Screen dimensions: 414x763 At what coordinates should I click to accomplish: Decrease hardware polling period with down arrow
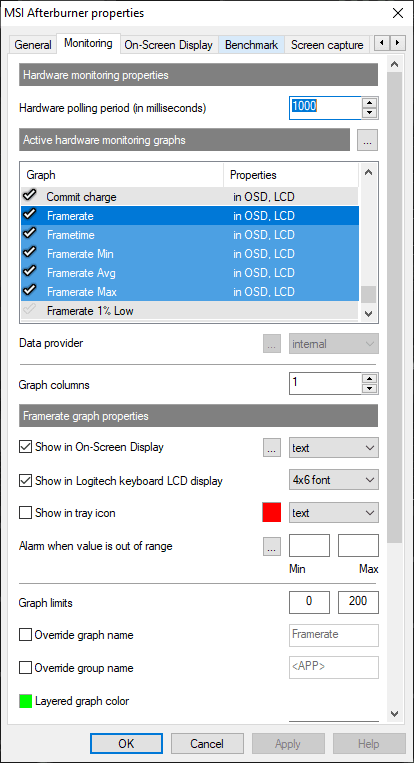(x=370, y=113)
